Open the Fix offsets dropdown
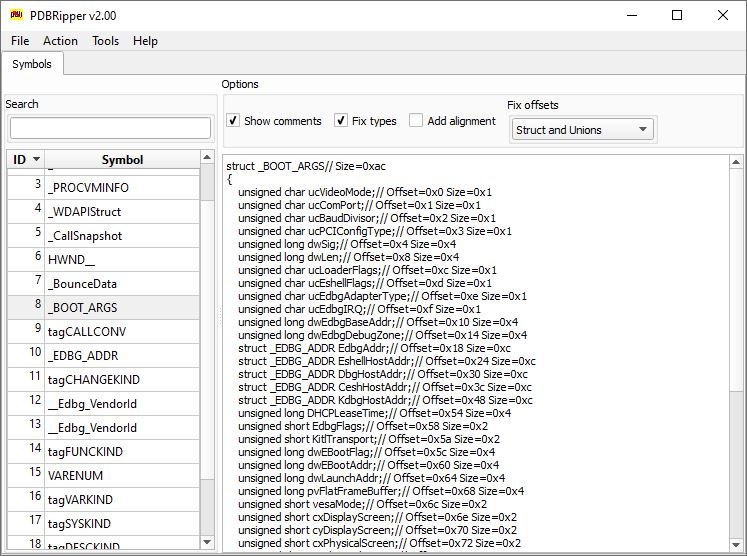The height and width of the screenshot is (556, 747). pos(582,129)
